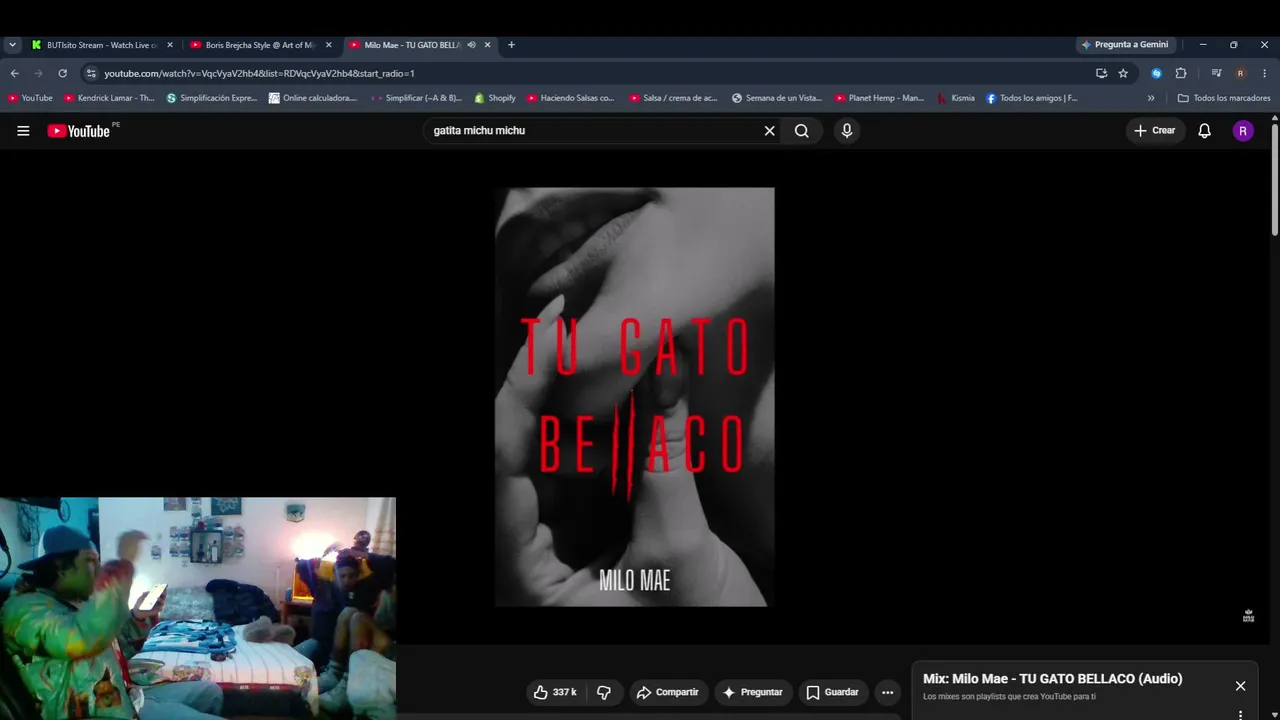This screenshot has width=1280, height=720.
Task: Close the BUTIsito Stream tab
Action: (170, 45)
